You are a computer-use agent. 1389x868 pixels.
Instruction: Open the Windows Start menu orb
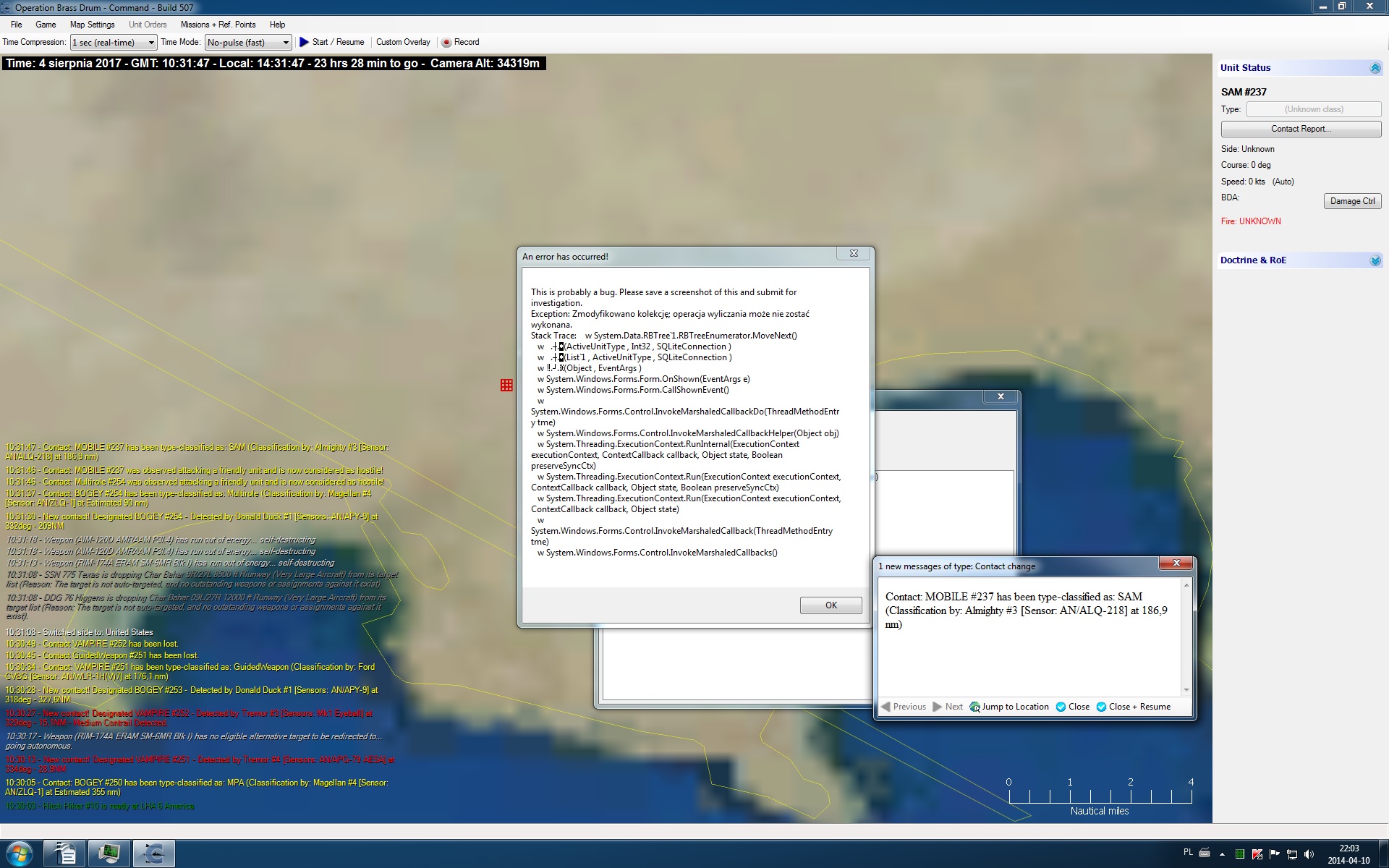[x=20, y=854]
